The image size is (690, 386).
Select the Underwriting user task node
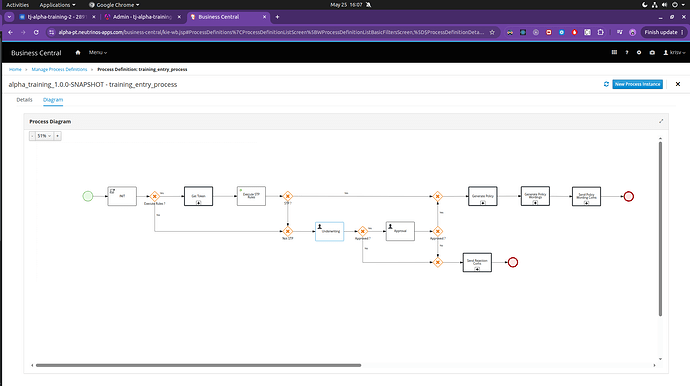coord(330,231)
